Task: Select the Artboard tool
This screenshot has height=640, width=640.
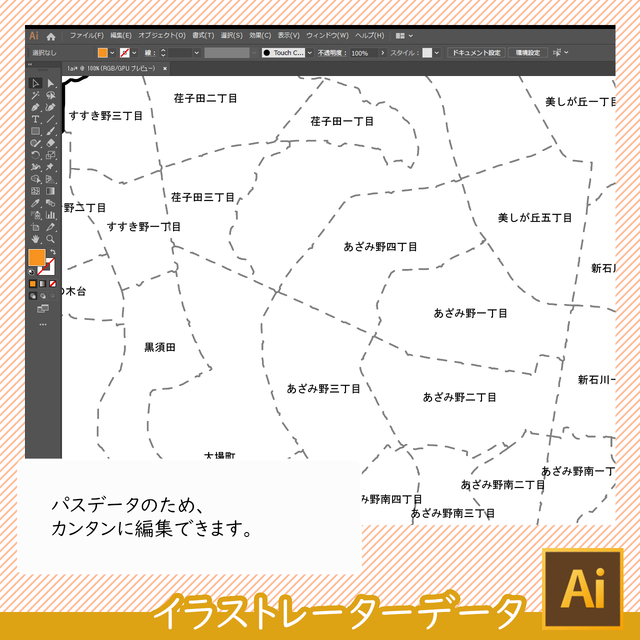Action: tap(36, 227)
